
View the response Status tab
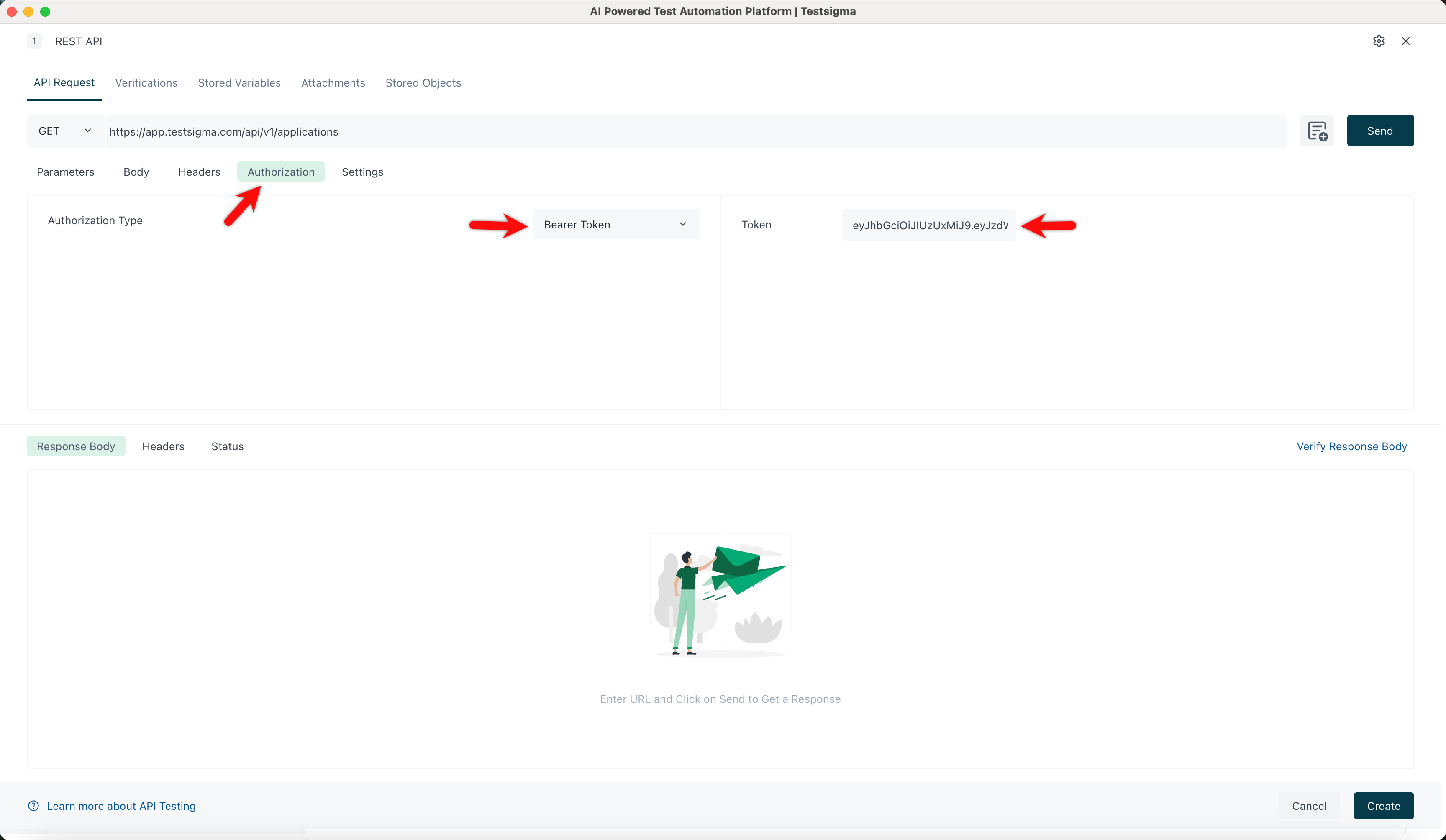point(227,446)
